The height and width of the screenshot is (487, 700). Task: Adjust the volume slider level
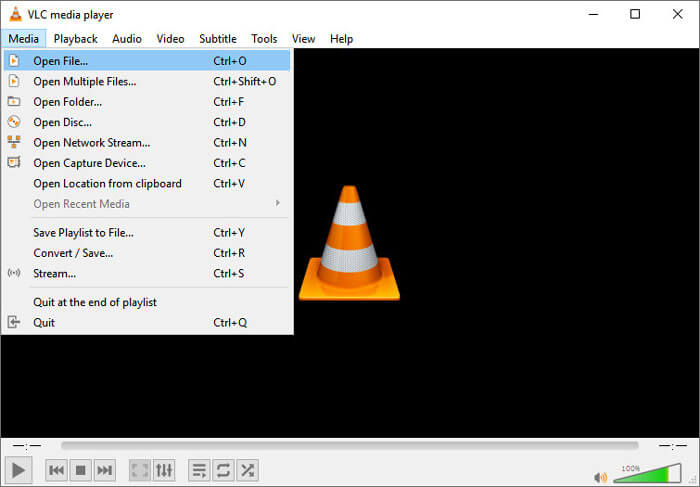[645, 474]
